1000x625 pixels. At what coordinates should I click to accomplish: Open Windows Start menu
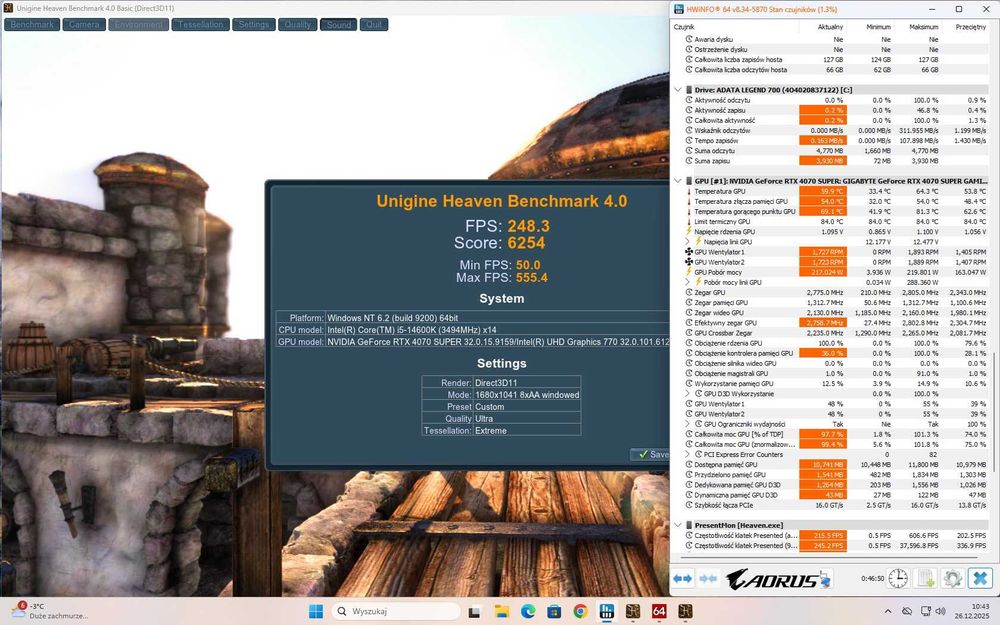pos(316,612)
